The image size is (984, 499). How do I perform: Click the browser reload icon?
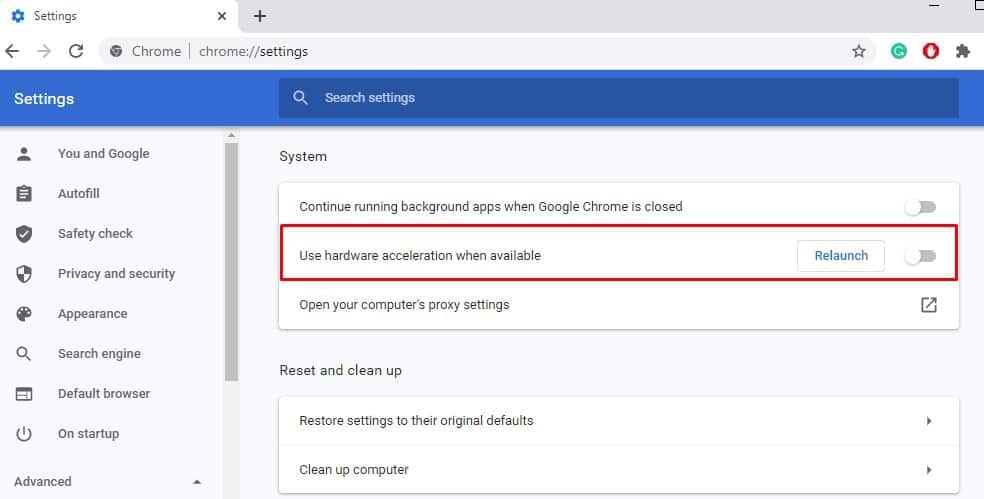[x=76, y=51]
